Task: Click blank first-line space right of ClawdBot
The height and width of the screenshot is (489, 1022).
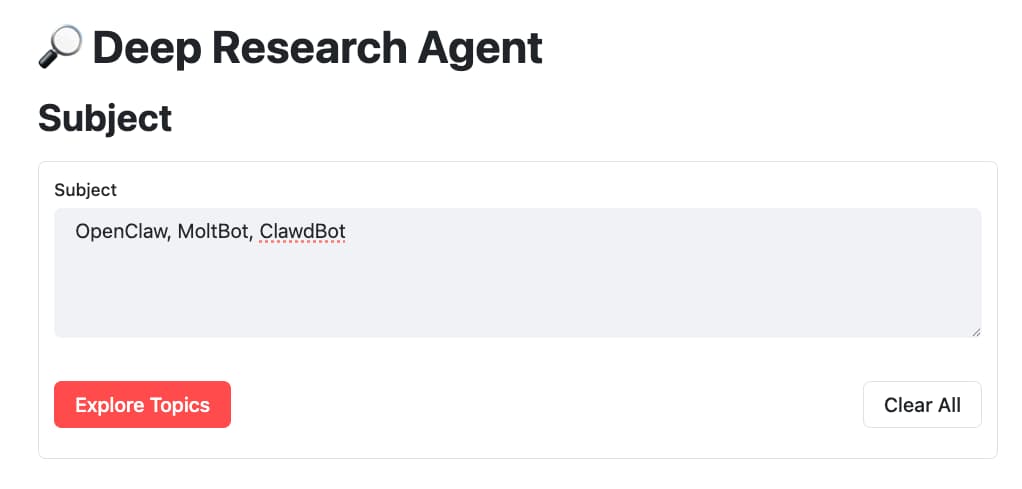Action: tap(650, 232)
